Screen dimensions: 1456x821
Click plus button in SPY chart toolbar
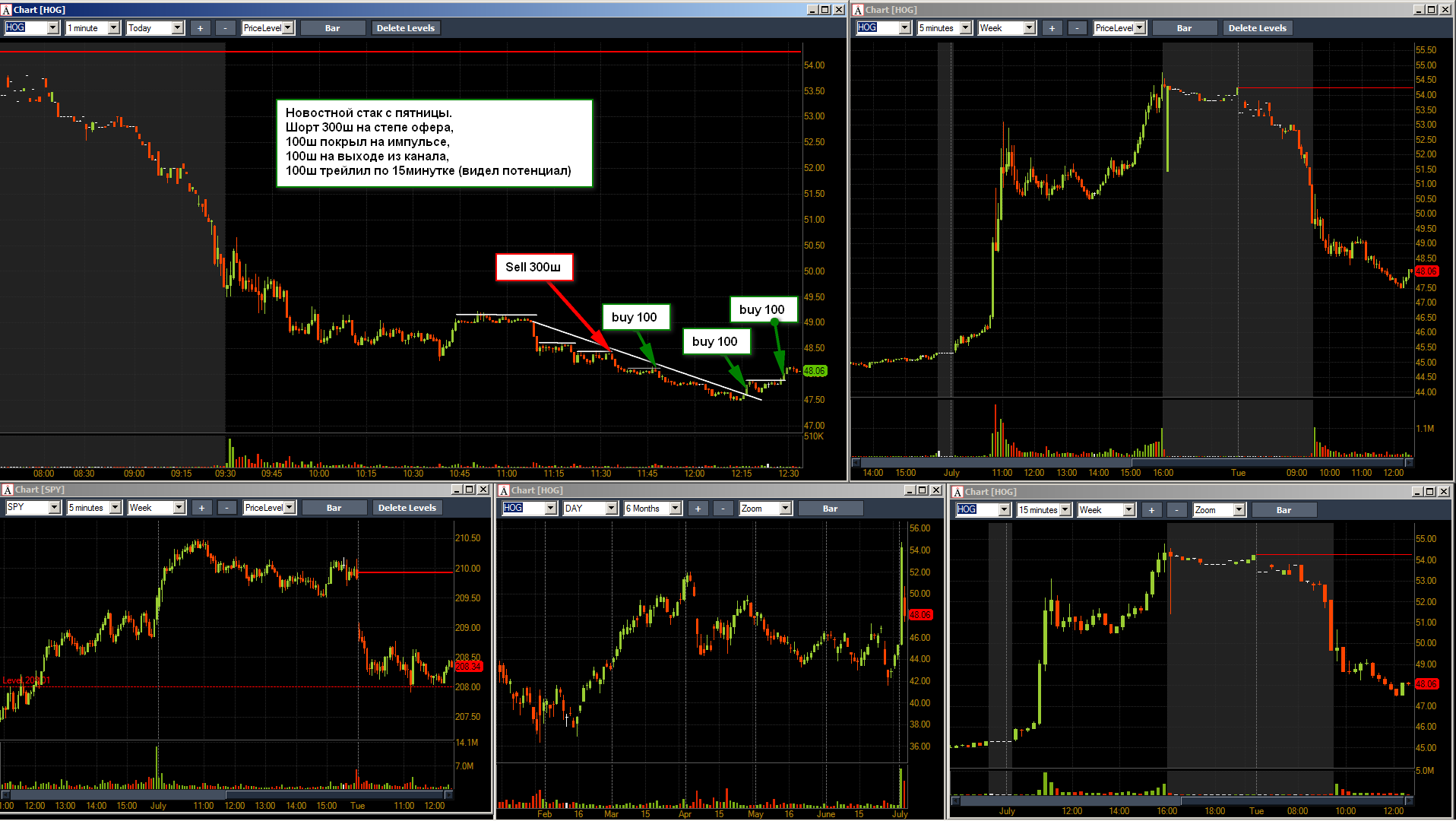coord(202,508)
